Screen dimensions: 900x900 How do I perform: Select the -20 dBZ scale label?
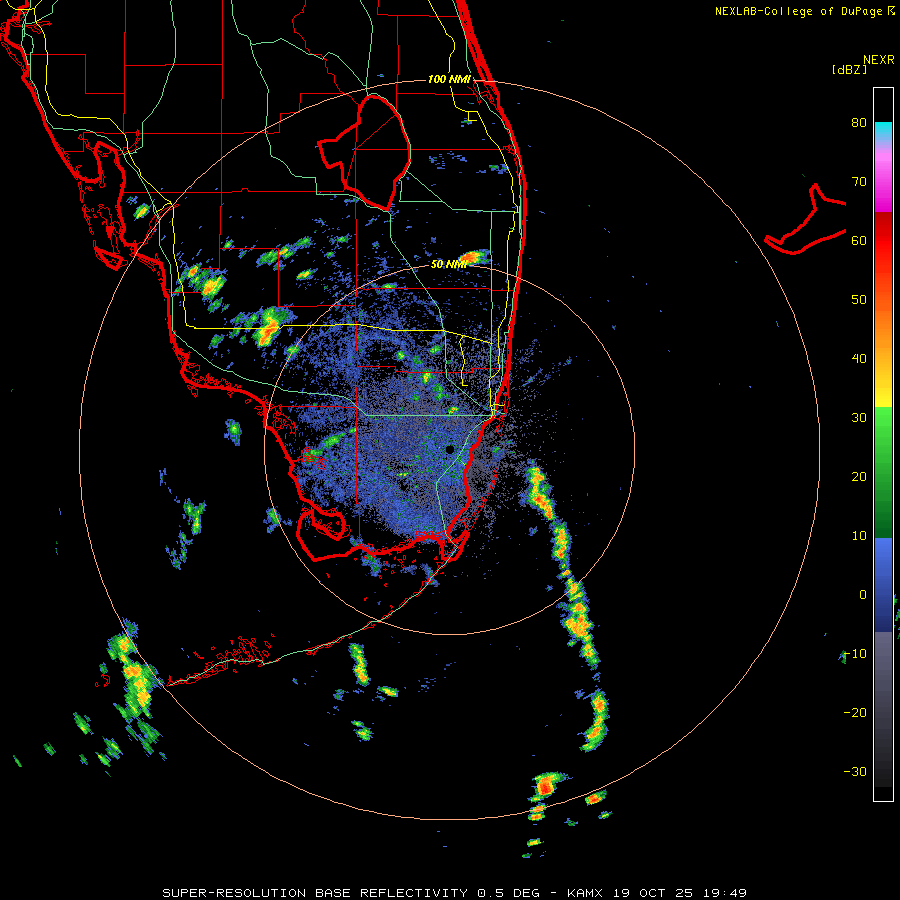(855, 712)
